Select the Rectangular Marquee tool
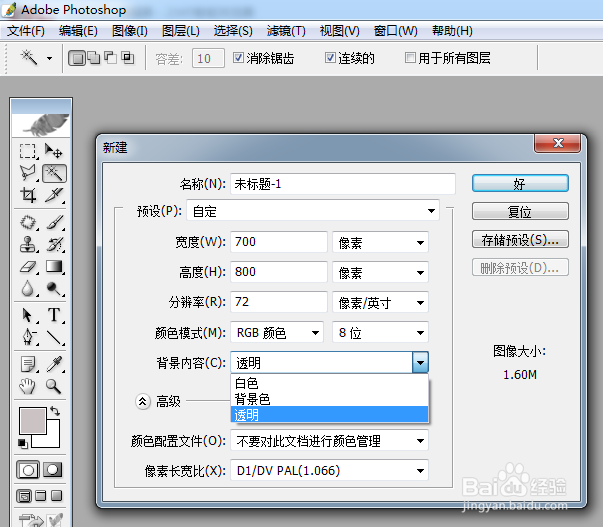 pyautogui.click(x=28, y=151)
